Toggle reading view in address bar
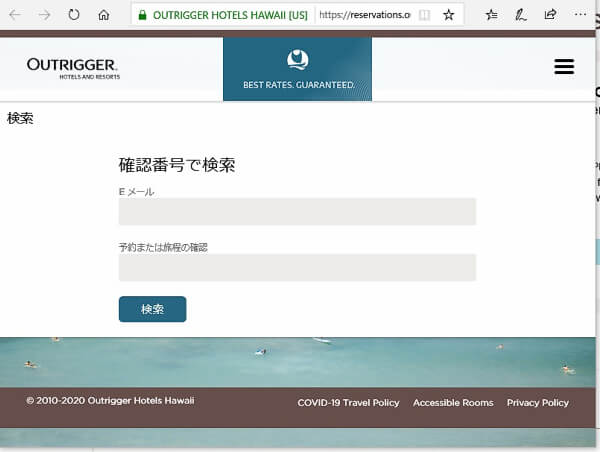This screenshot has width=600, height=452. [425, 15]
